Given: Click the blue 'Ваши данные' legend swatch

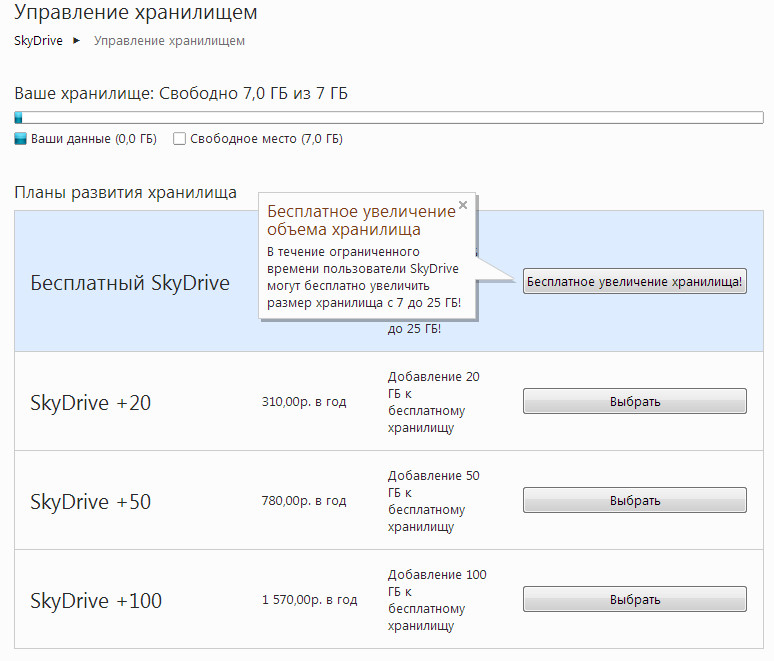Looking at the screenshot, I should click(20, 139).
